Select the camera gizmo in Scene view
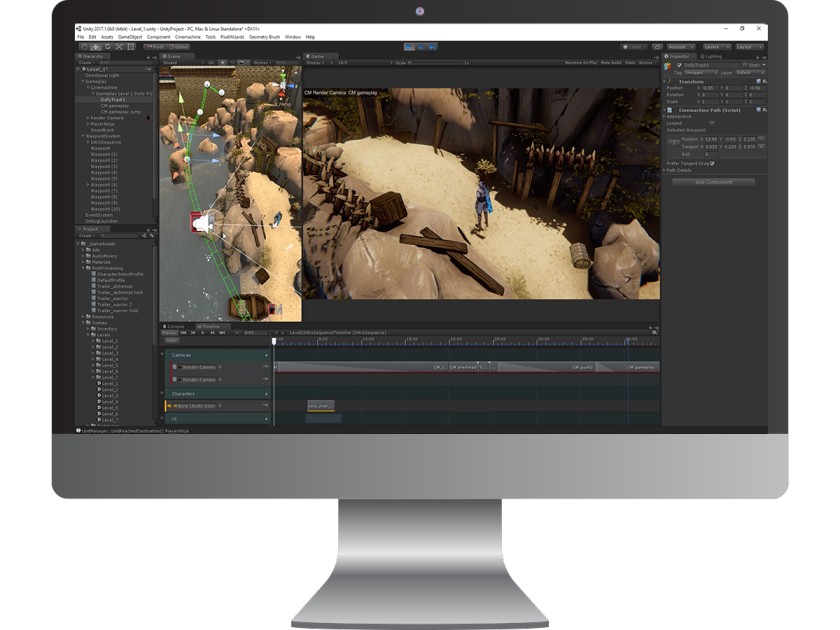Viewport: 840px width, 630px height. 203,222
